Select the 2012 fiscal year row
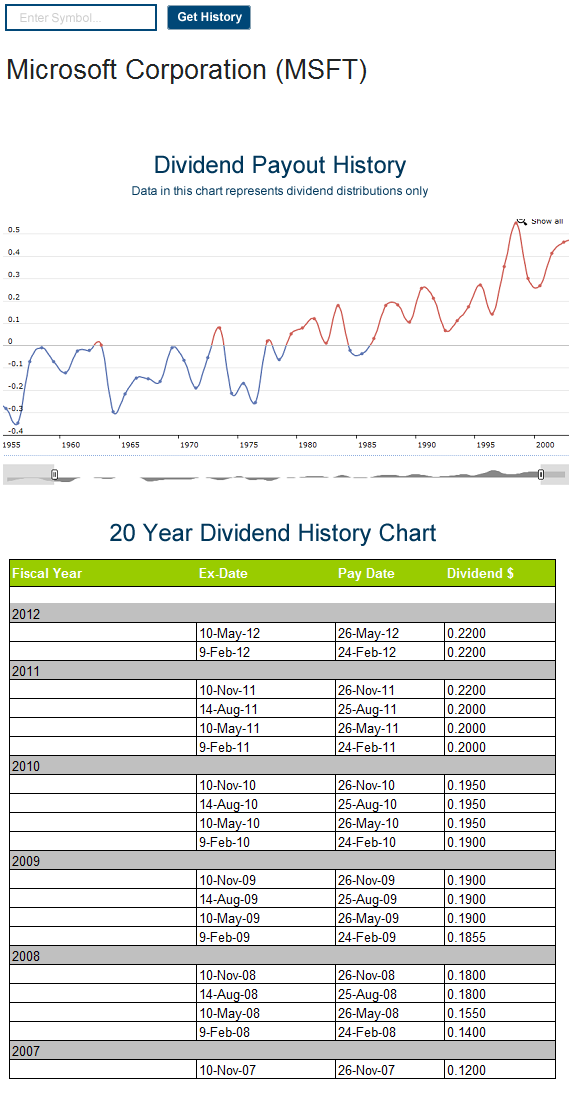This screenshot has width=575, height=1100. tap(283, 614)
